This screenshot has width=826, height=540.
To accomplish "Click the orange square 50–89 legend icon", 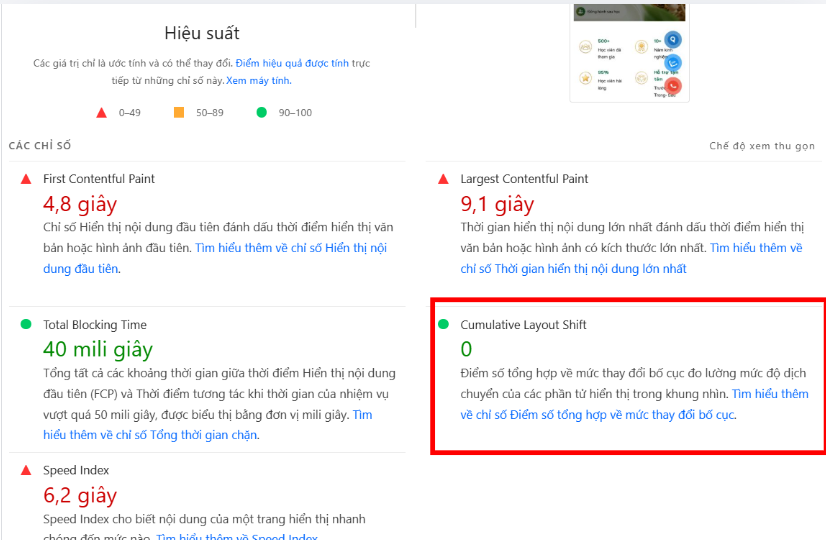I will pyautogui.click(x=179, y=112).
